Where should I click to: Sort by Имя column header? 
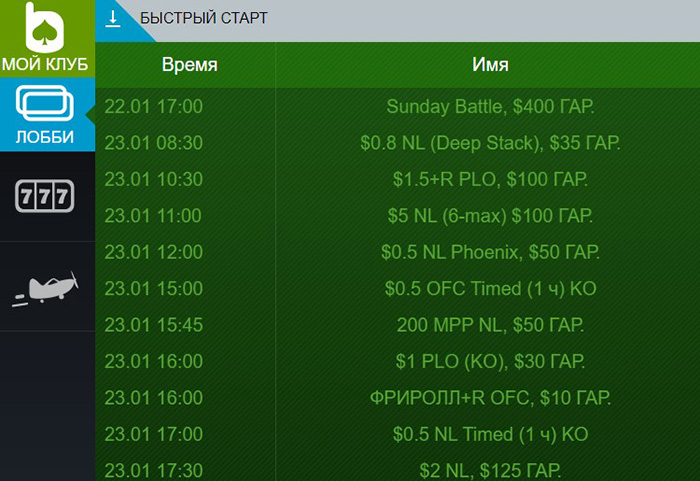[x=490, y=65]
